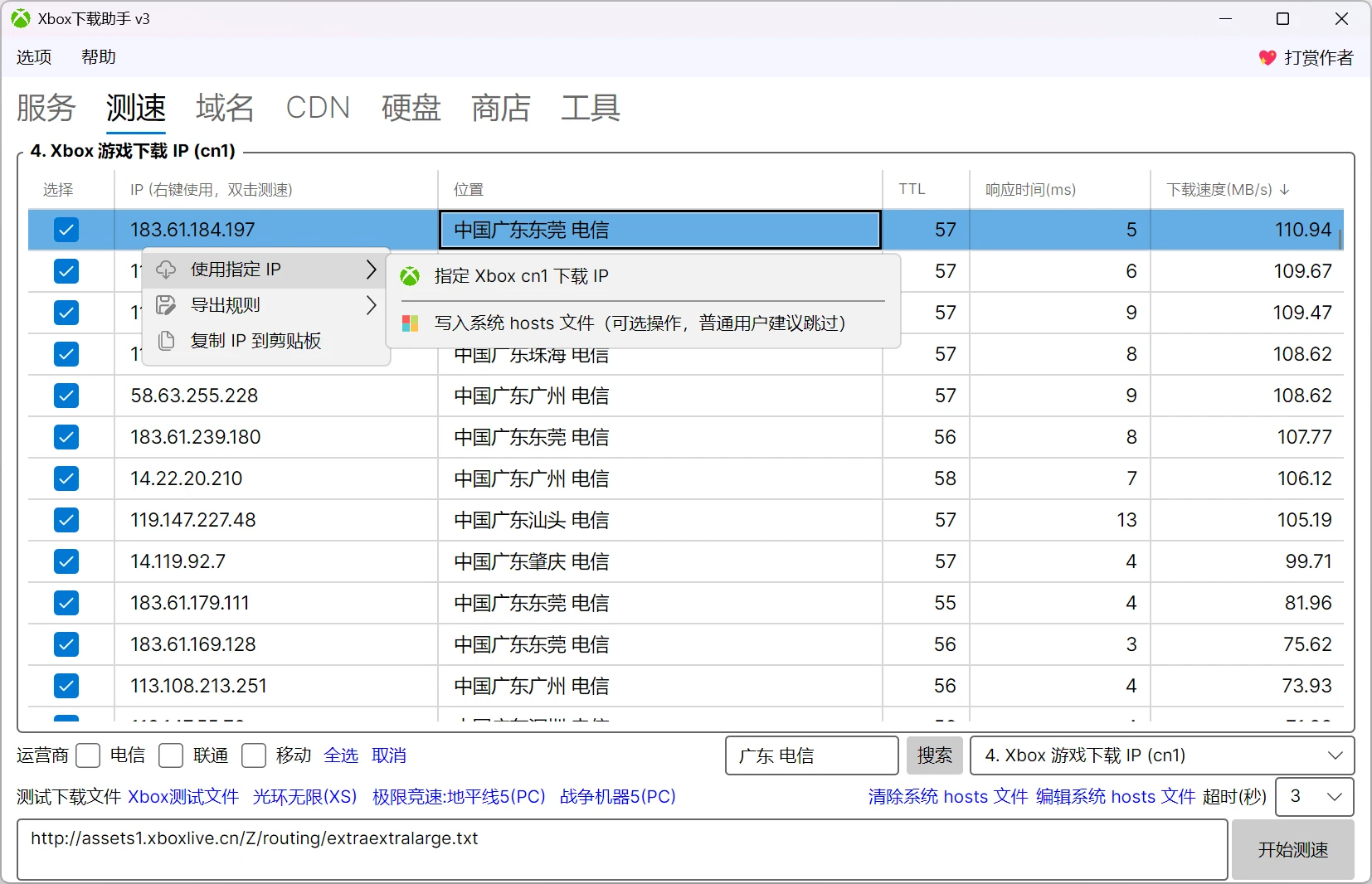
Task: Expand the 使用指定 IP submenu arrow
Action: click(372, 270)
